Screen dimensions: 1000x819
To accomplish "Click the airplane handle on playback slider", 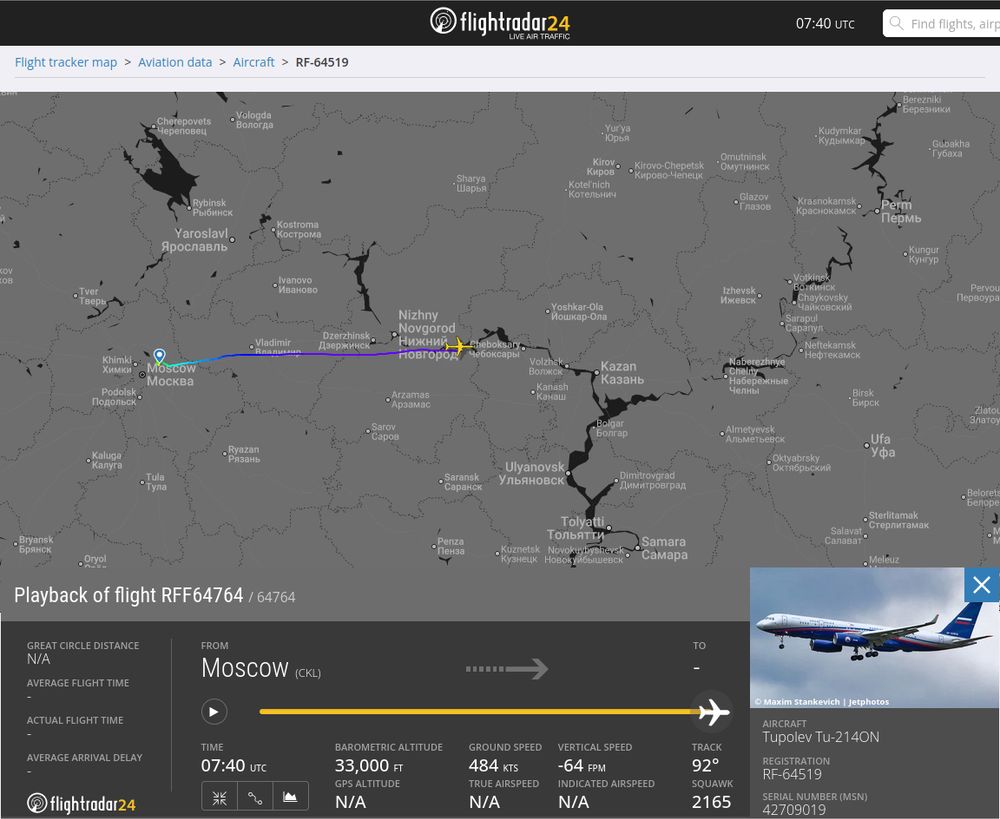I will click(712, 711).
